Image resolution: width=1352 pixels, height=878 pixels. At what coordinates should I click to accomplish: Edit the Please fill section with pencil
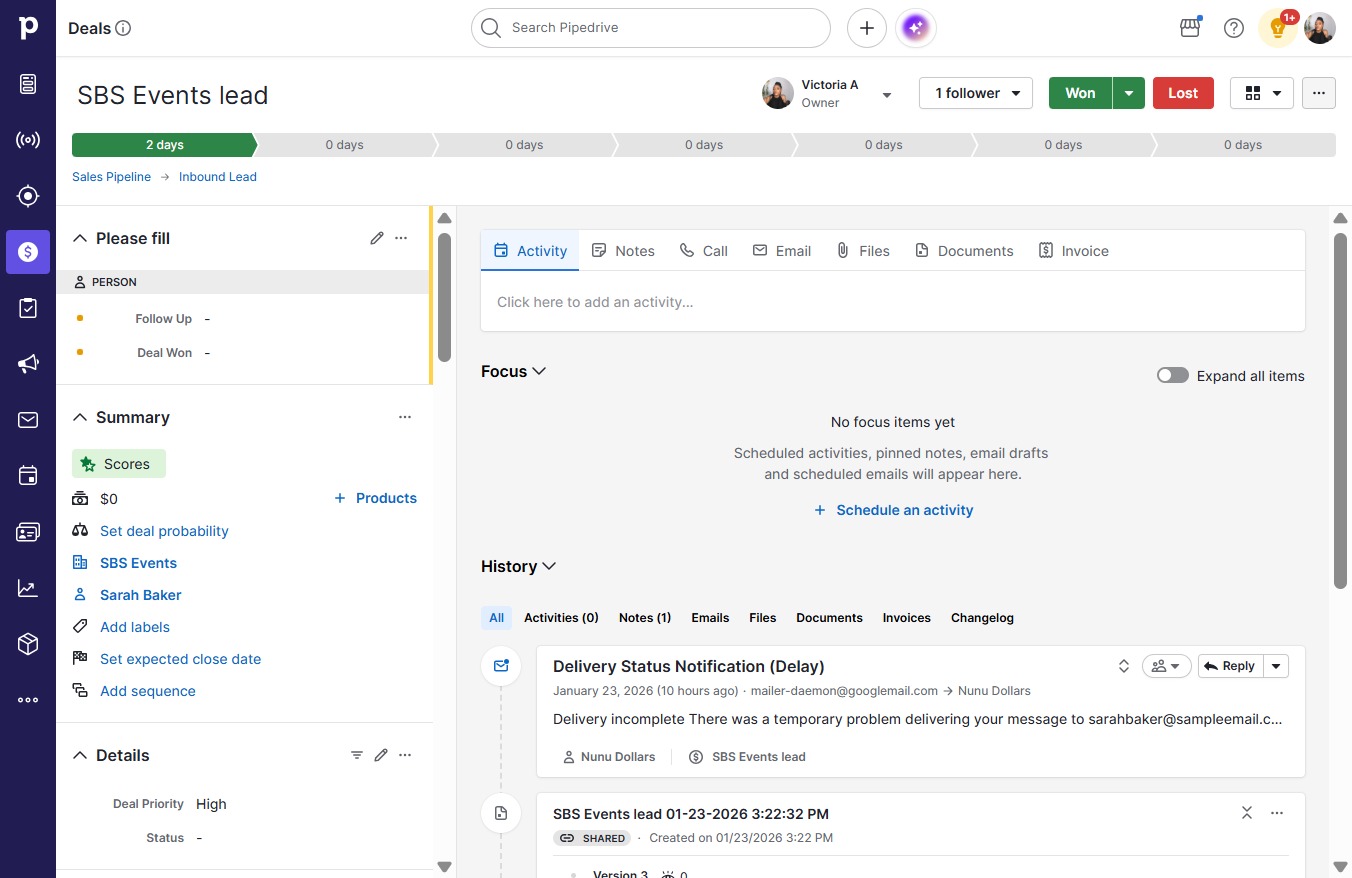tap(377, 238)
